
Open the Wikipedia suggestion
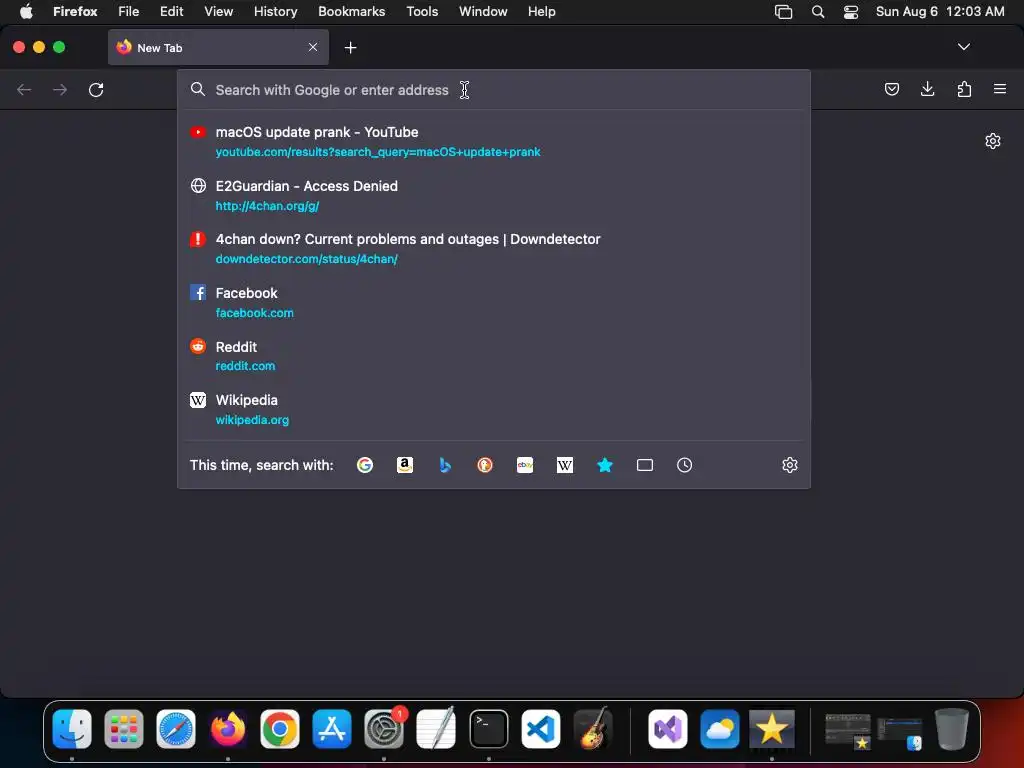(494, 409)
